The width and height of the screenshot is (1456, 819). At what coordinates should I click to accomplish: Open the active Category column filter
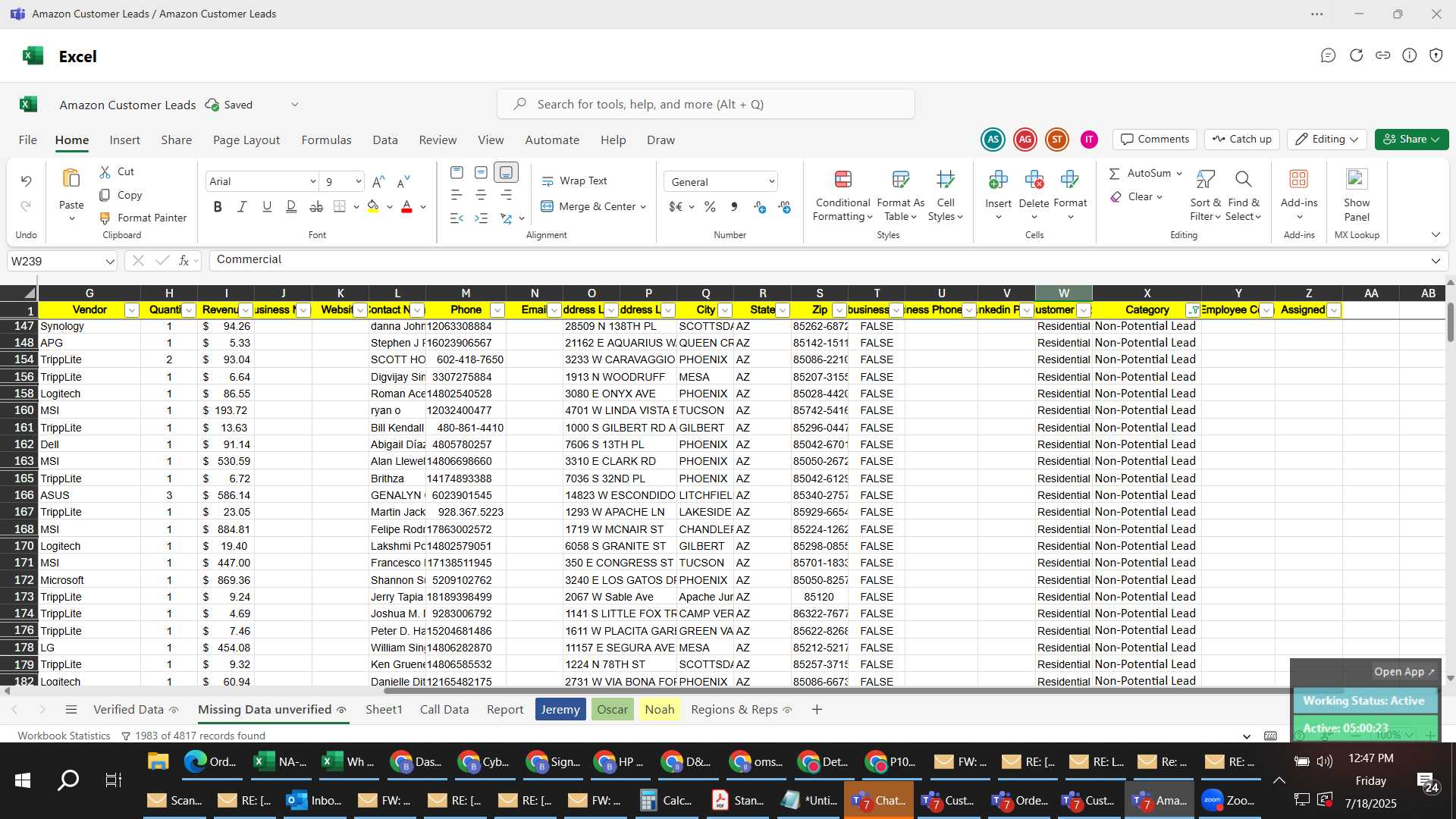(1193, 310)
